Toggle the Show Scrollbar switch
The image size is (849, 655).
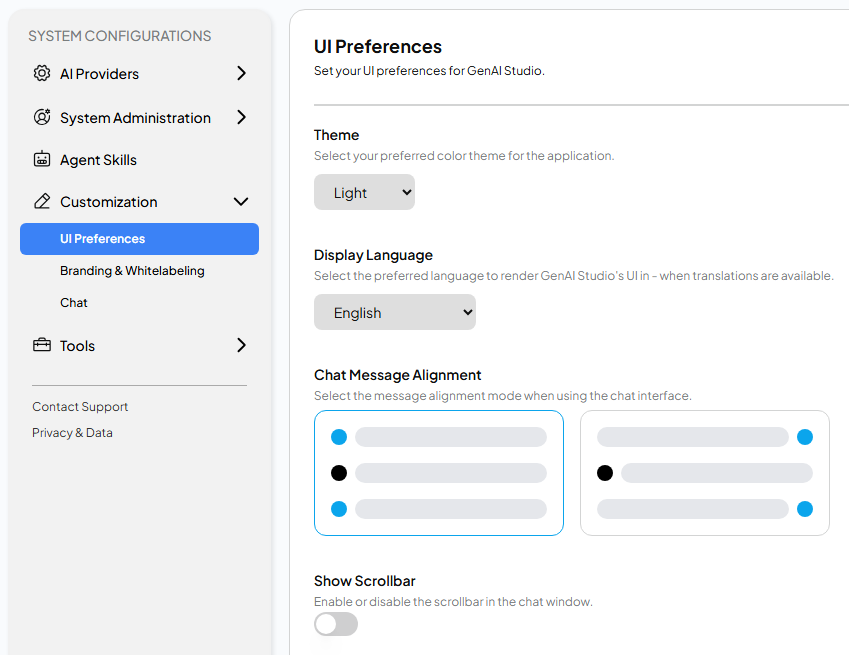(x=336, y=624)
